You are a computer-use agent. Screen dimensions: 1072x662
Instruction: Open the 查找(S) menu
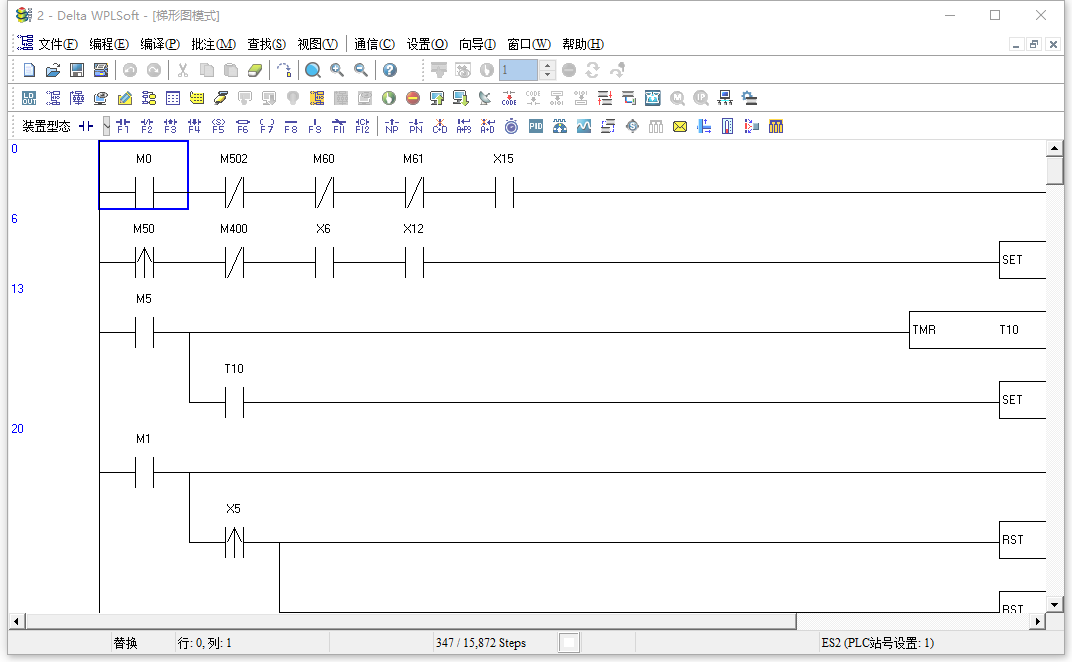(267, 44)
